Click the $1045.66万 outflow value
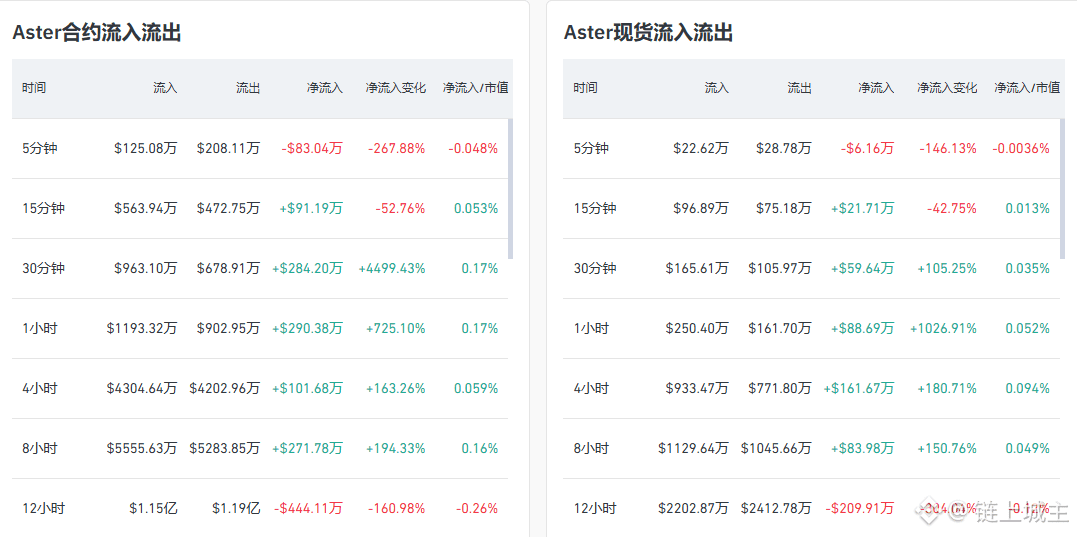Screen dimensions: 1077x537 (x=776, y=448)
